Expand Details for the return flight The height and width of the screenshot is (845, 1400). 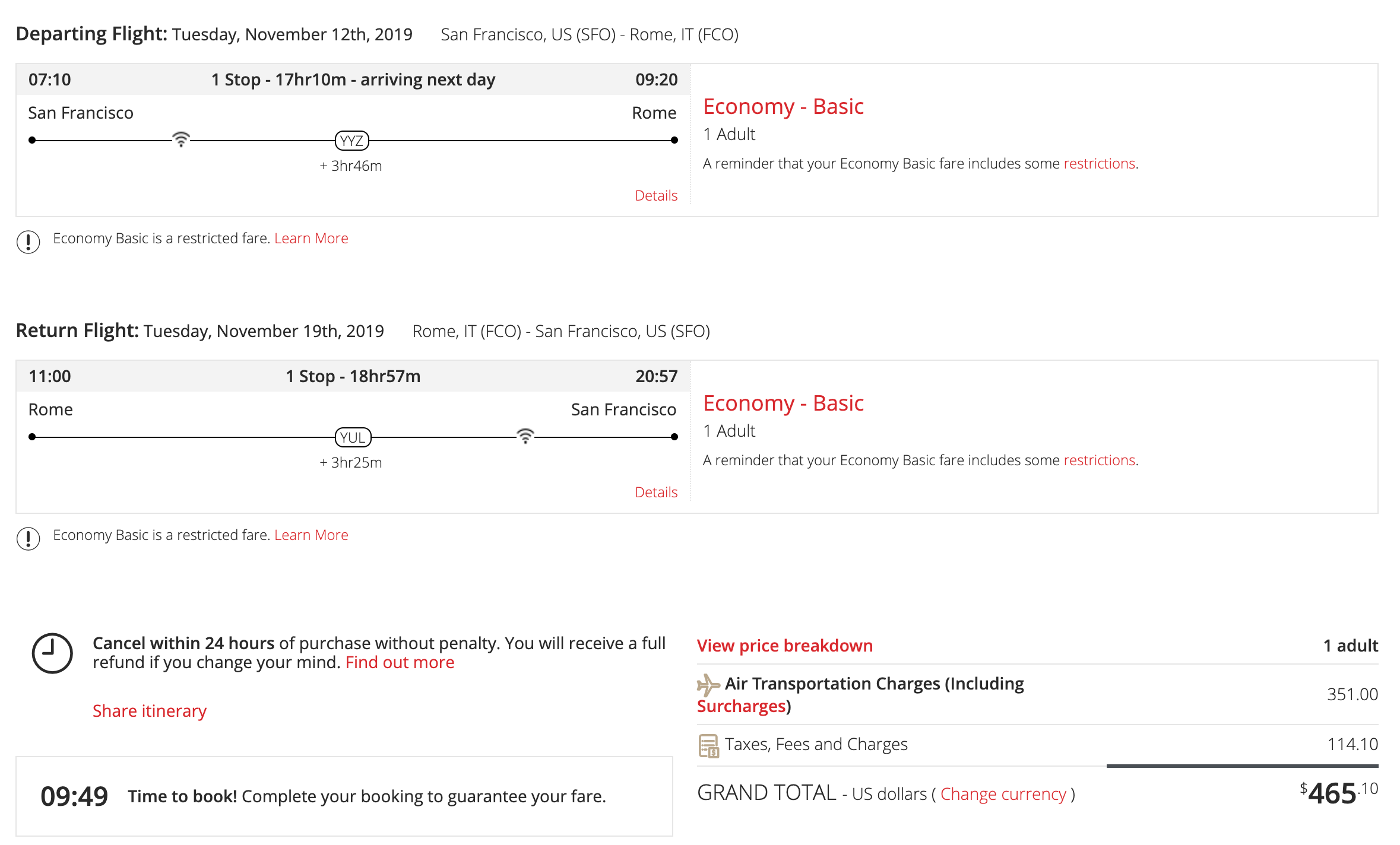coord(655,492)
